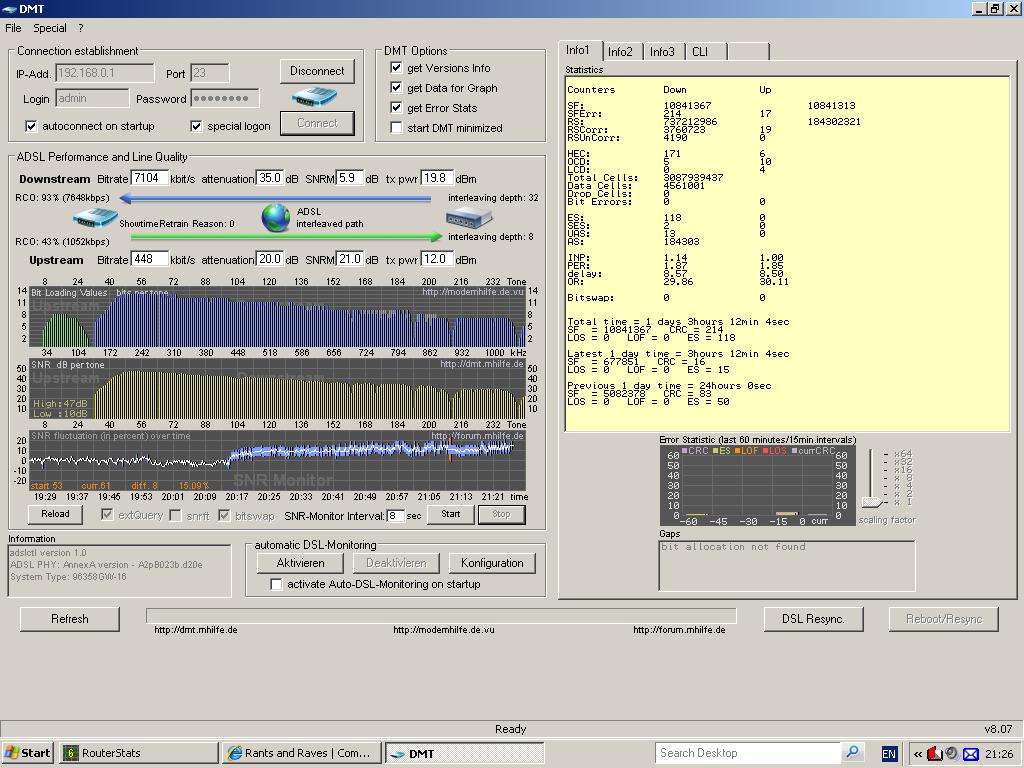
Task: Enable start DMT minimized checkbox
Action: tap(397, 128)
